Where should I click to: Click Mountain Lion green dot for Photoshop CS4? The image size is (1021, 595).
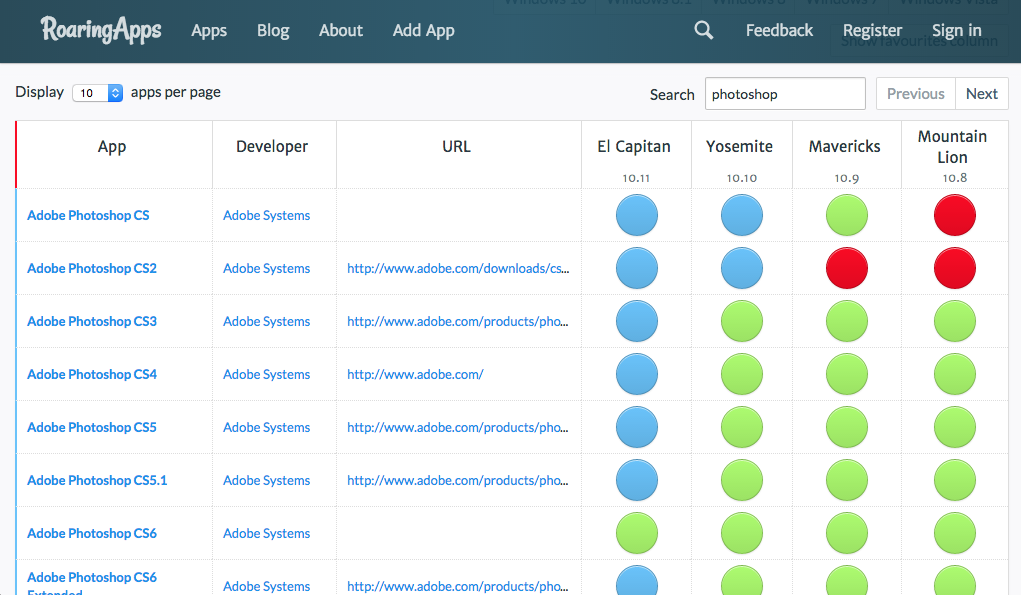[955, 374]
